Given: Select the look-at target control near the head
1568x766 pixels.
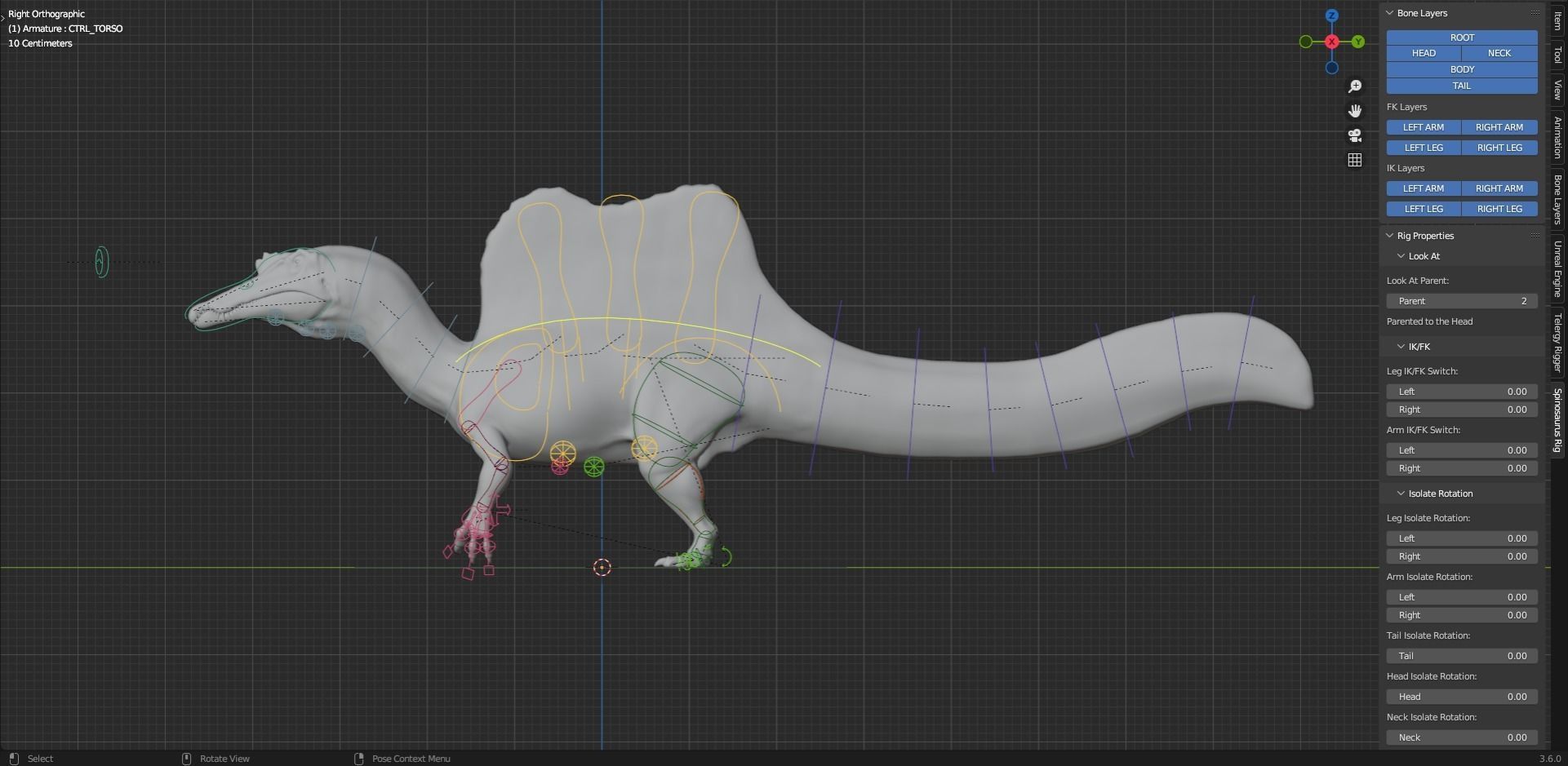Looking at the screenshot, I should click(x=101, y=262).
